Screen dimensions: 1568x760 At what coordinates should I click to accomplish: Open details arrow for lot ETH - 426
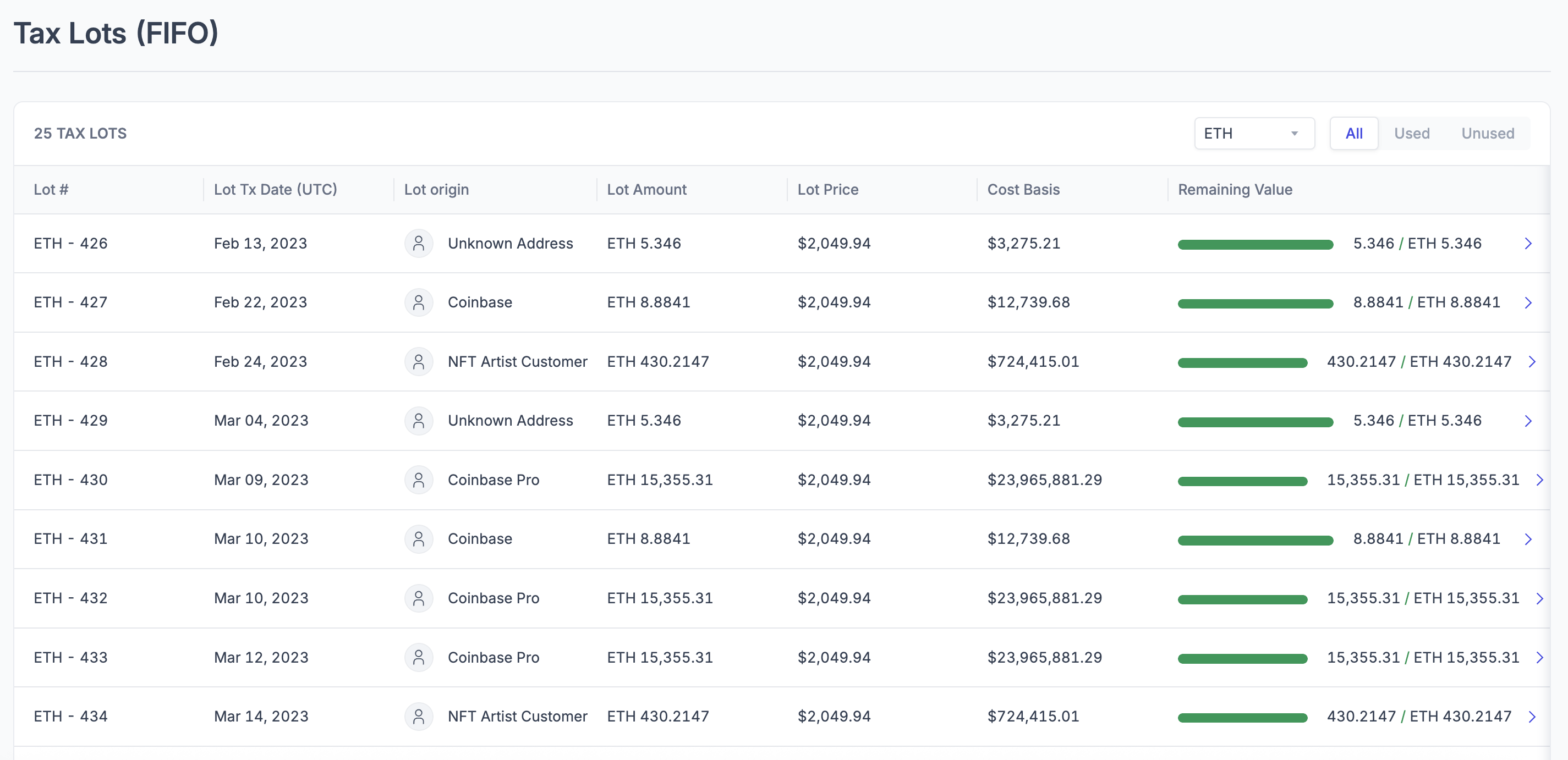(1528, 244)
